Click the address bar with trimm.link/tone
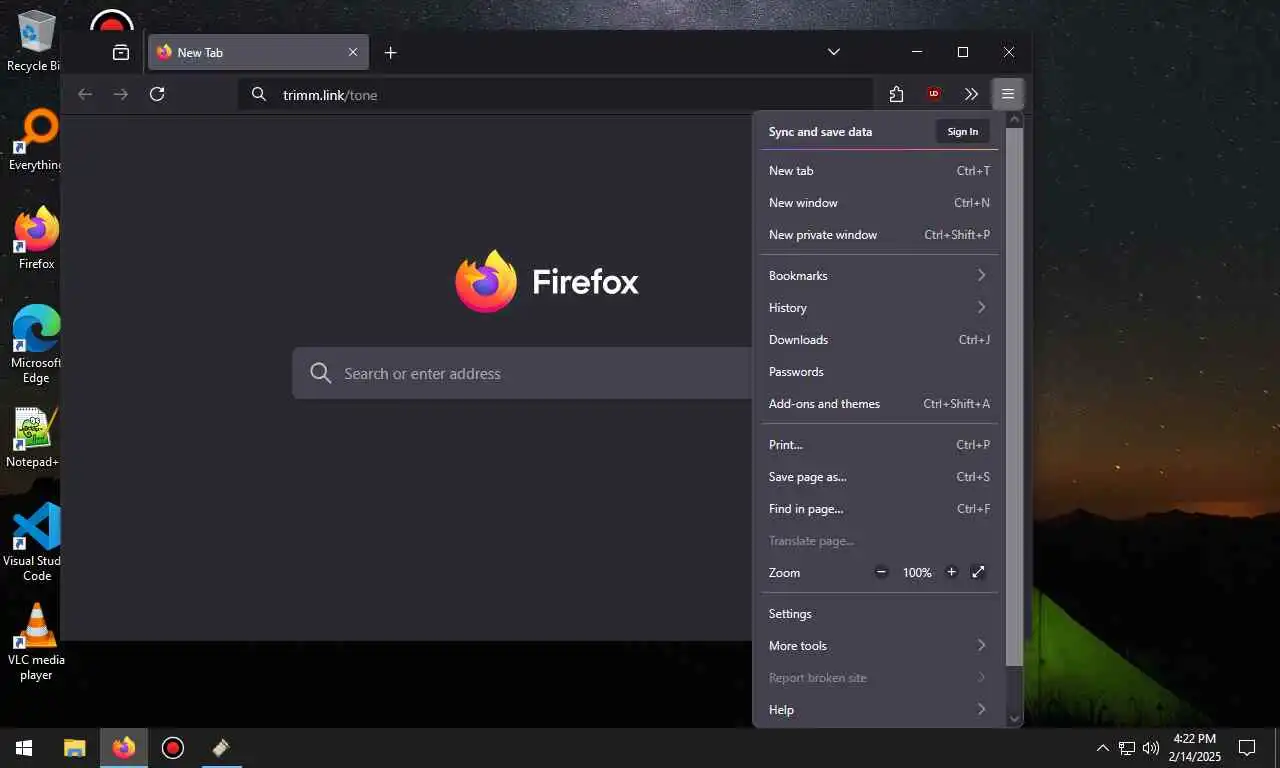The image size is (1280, 768). (556, 95)
